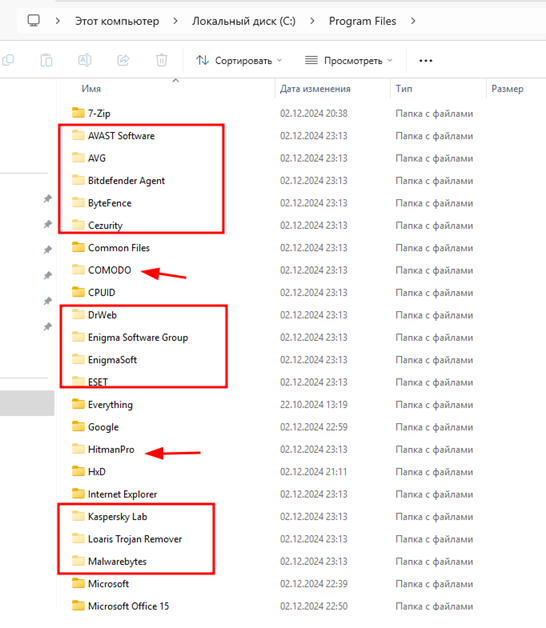Click the Copy toolbar icon
The image size is (546, 628).
[8, 60]
